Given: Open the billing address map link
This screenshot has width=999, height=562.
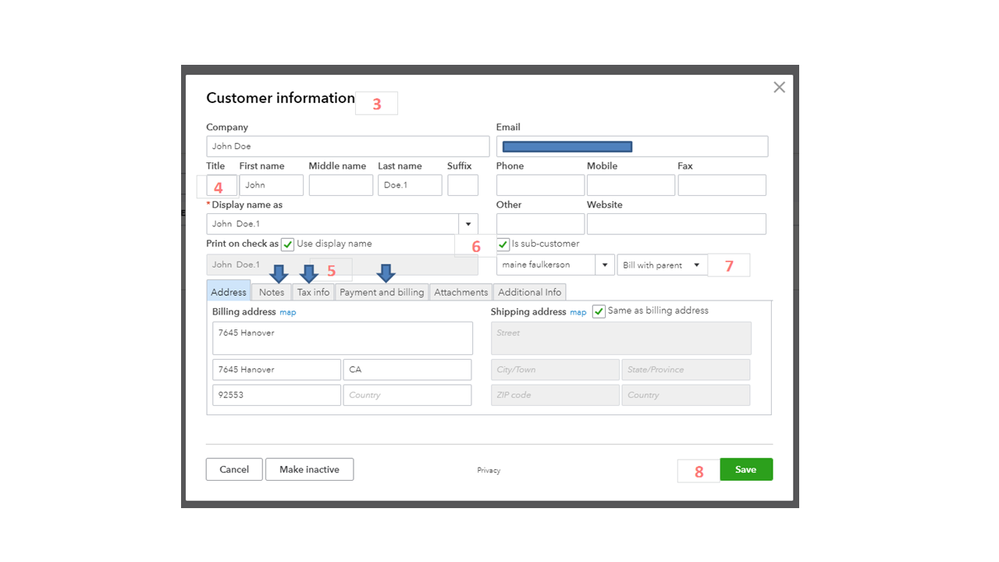Looking at the screenshot, I should pos(287,312).
